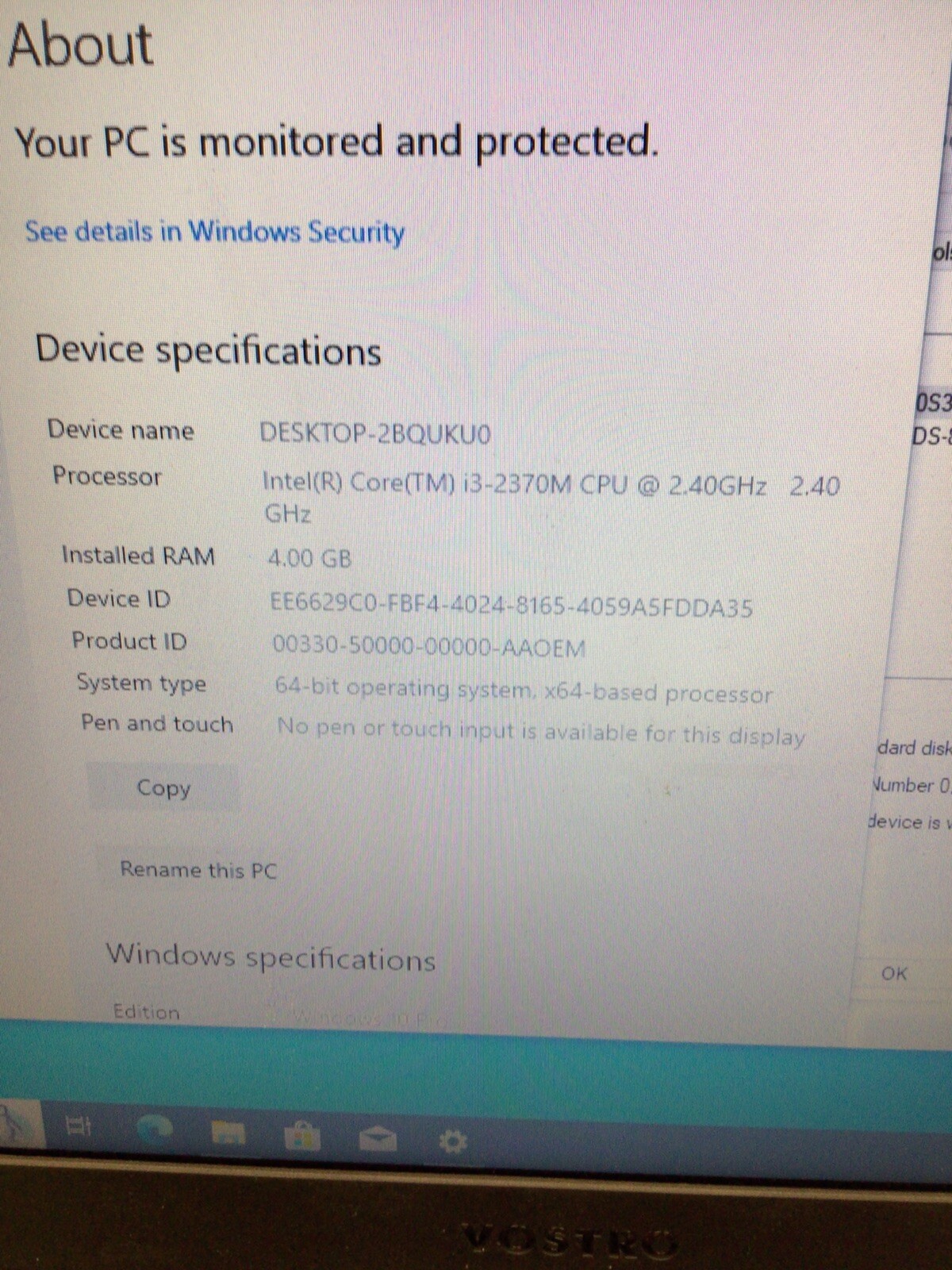The image size is (952, 1270).
Task: Open Microsoft Store from the taskbar
Action: [302, 1137]
